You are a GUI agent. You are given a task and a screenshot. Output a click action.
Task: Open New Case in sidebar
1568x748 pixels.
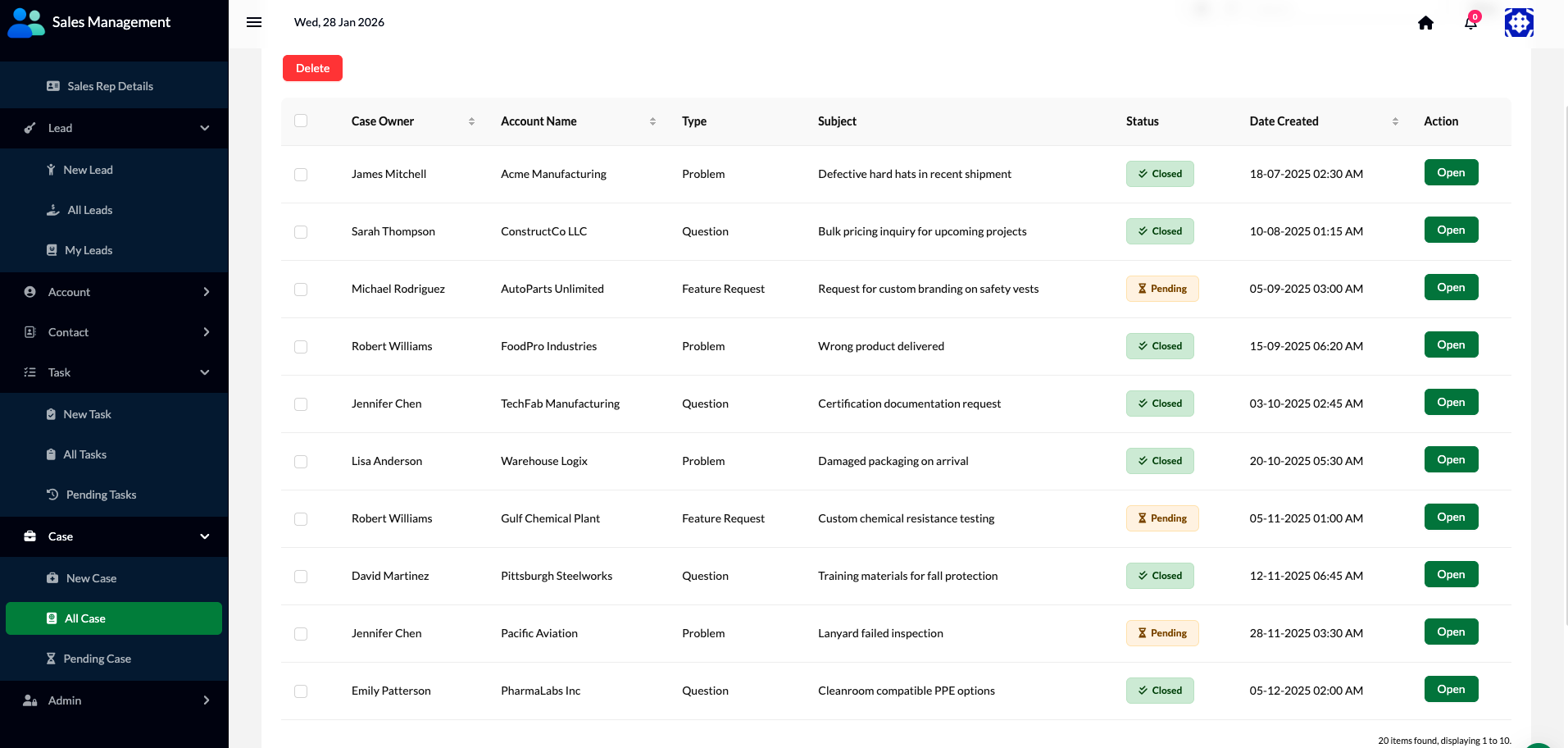[91, 578]
